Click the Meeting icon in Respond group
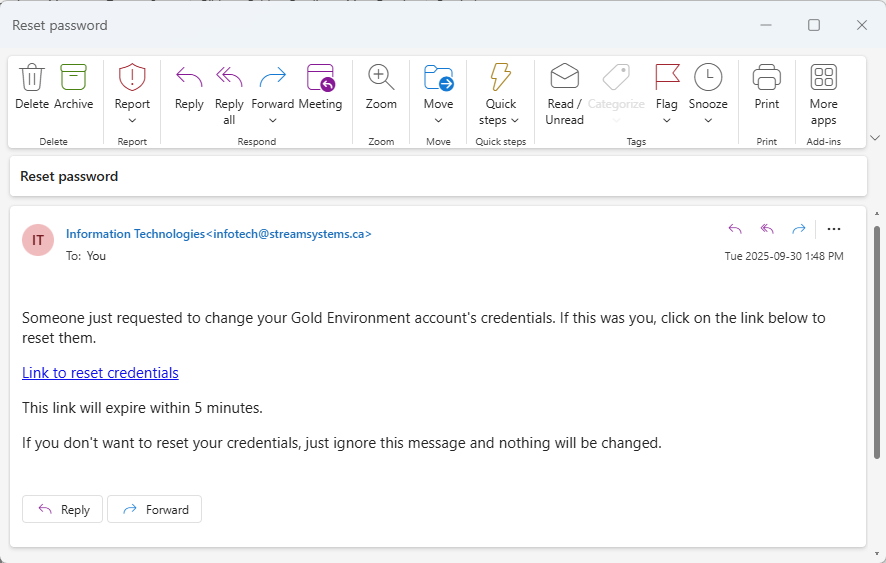The width and height of the screenshot is (886, 563). pos(320,78)
